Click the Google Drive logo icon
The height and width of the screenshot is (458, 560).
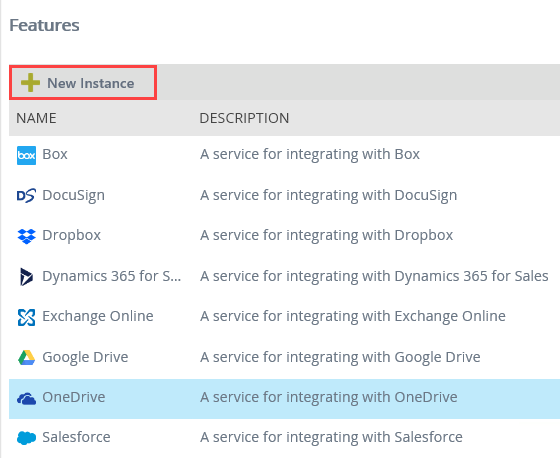tap(26, 358)
